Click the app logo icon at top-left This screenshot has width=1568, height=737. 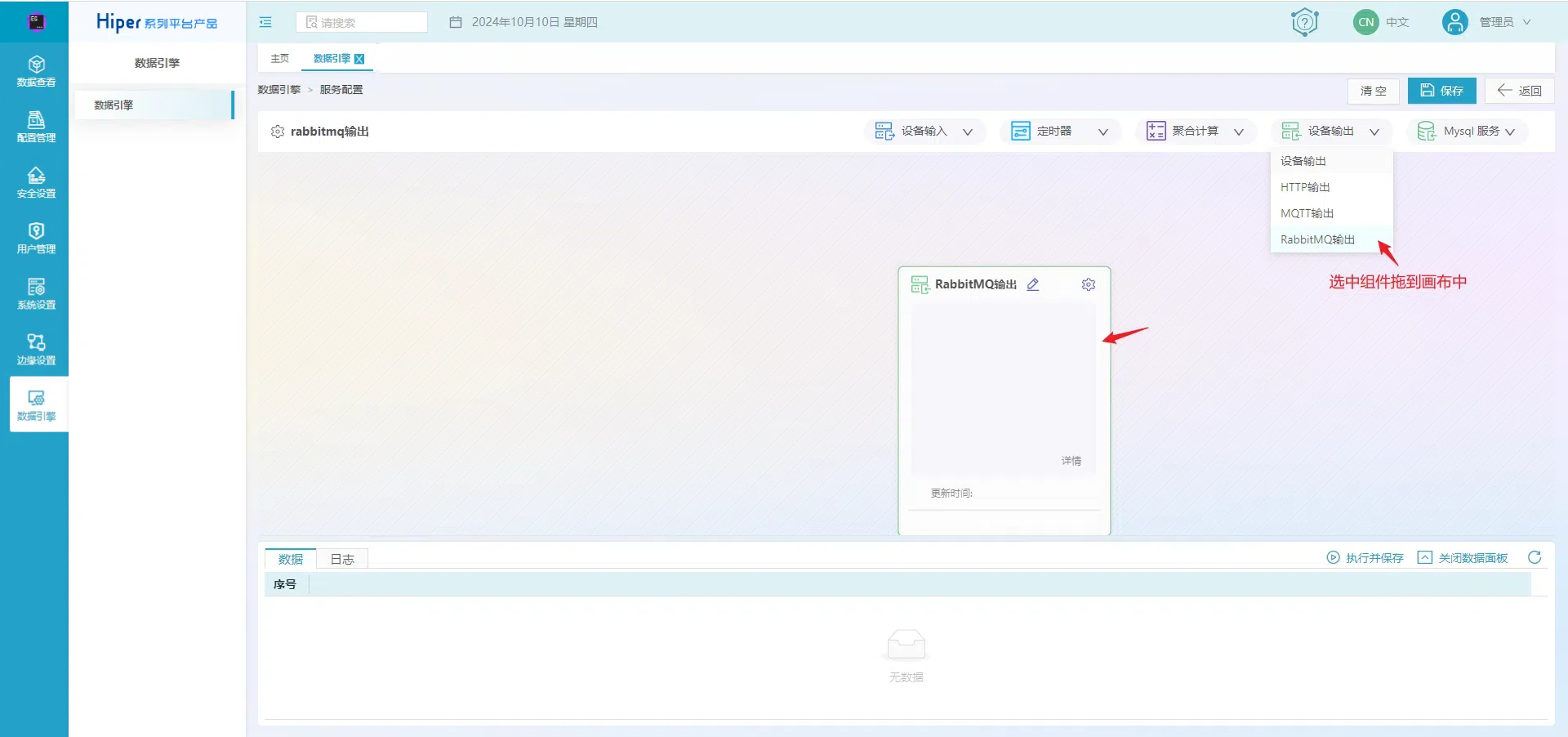coord(36,21)
